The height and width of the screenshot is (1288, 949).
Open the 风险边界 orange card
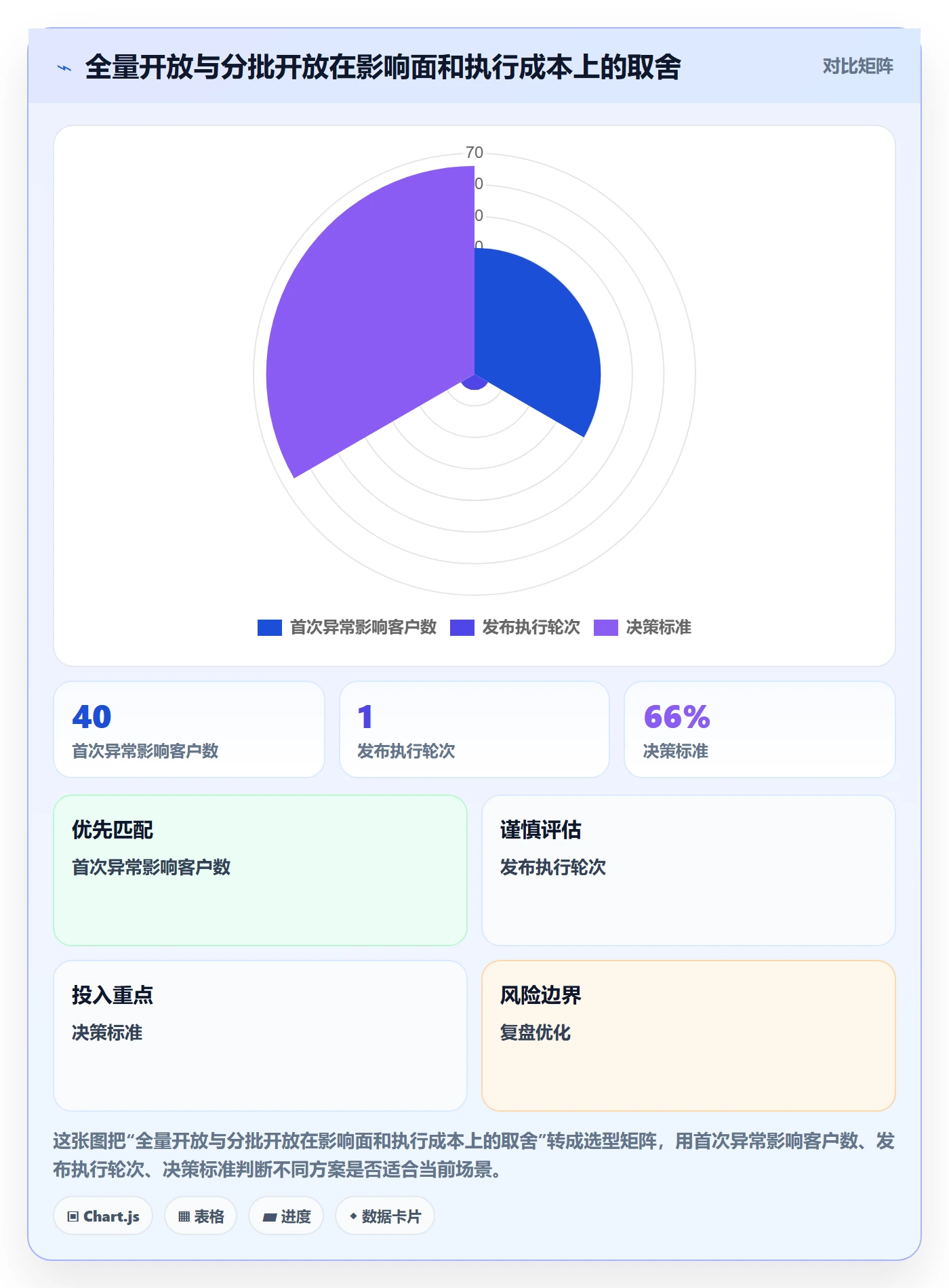click(688, 1036)
